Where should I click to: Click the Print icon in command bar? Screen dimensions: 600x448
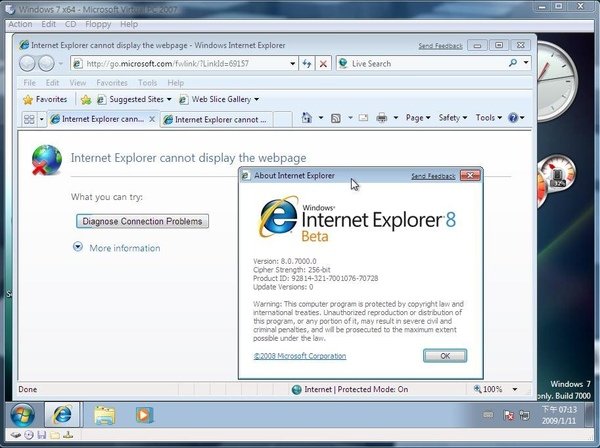[382, 118]
